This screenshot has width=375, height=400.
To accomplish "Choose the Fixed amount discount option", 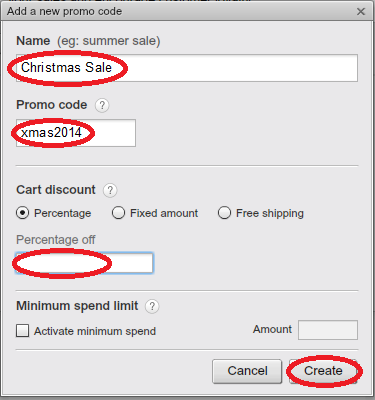I will tap(118, 213).
